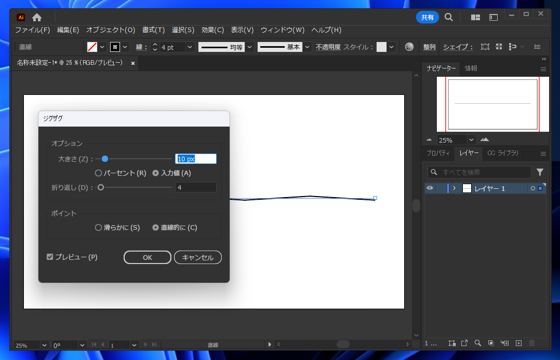Image resolution: width=560 pixels, height=360 pixels.
Task: Click the 不透明度 opacity link
Action: pos(328,47)
